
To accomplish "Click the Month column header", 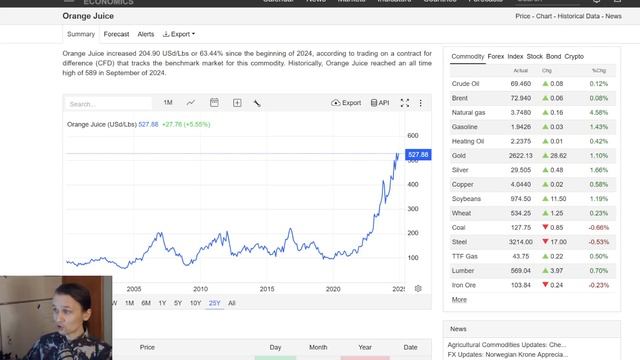I will (x=318, y=347).
